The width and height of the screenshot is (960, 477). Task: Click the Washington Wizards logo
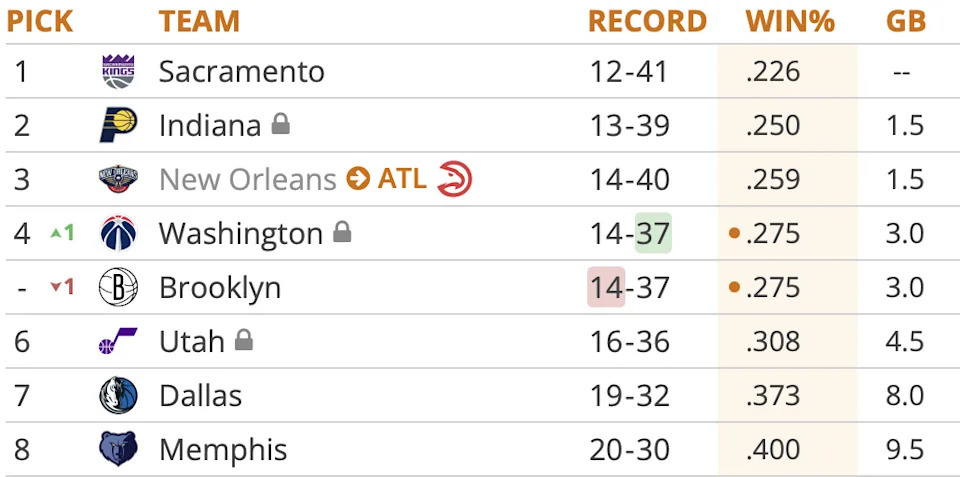[118, 234]
